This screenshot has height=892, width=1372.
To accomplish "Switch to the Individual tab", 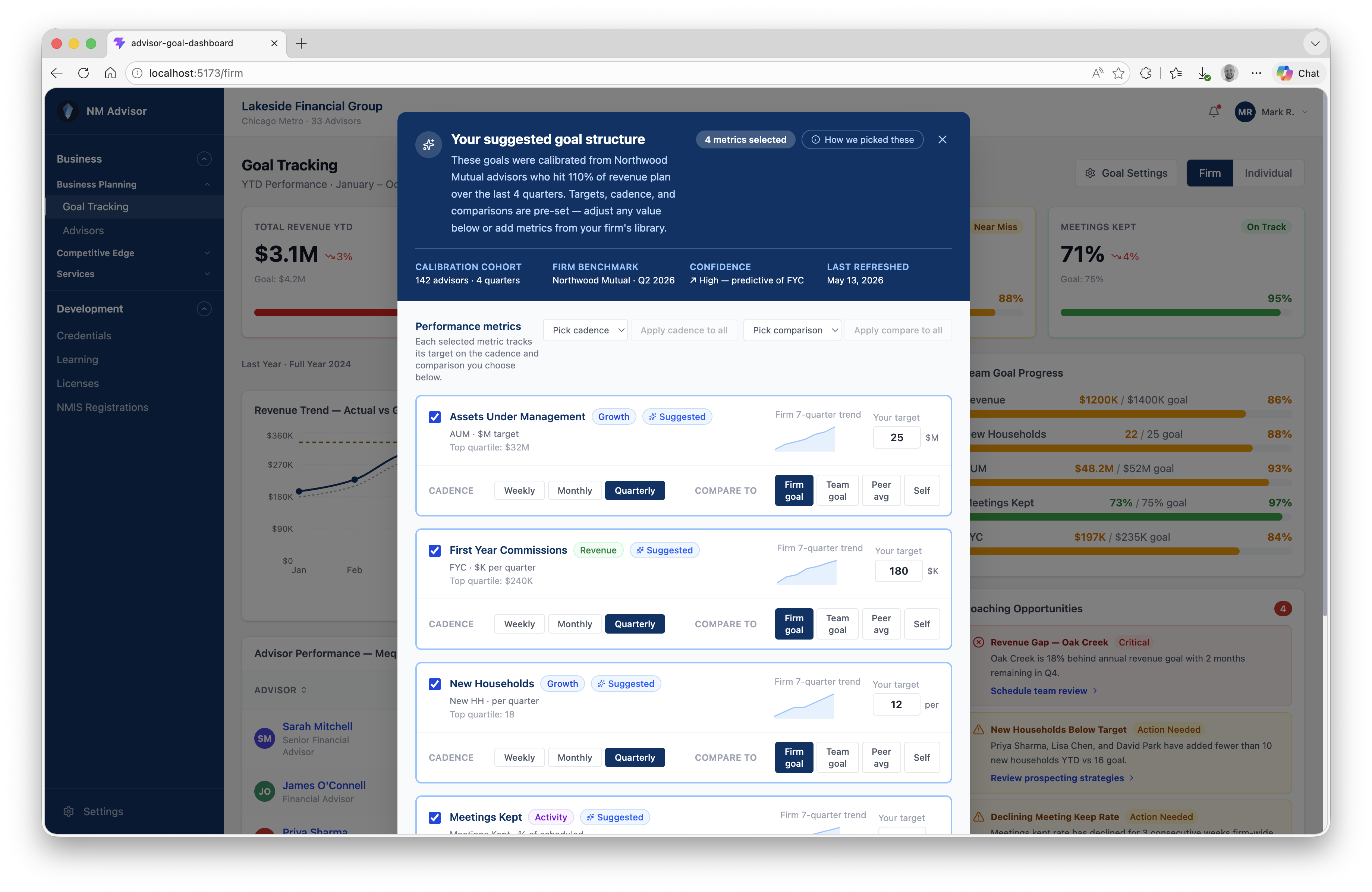I will point(1268,173).
